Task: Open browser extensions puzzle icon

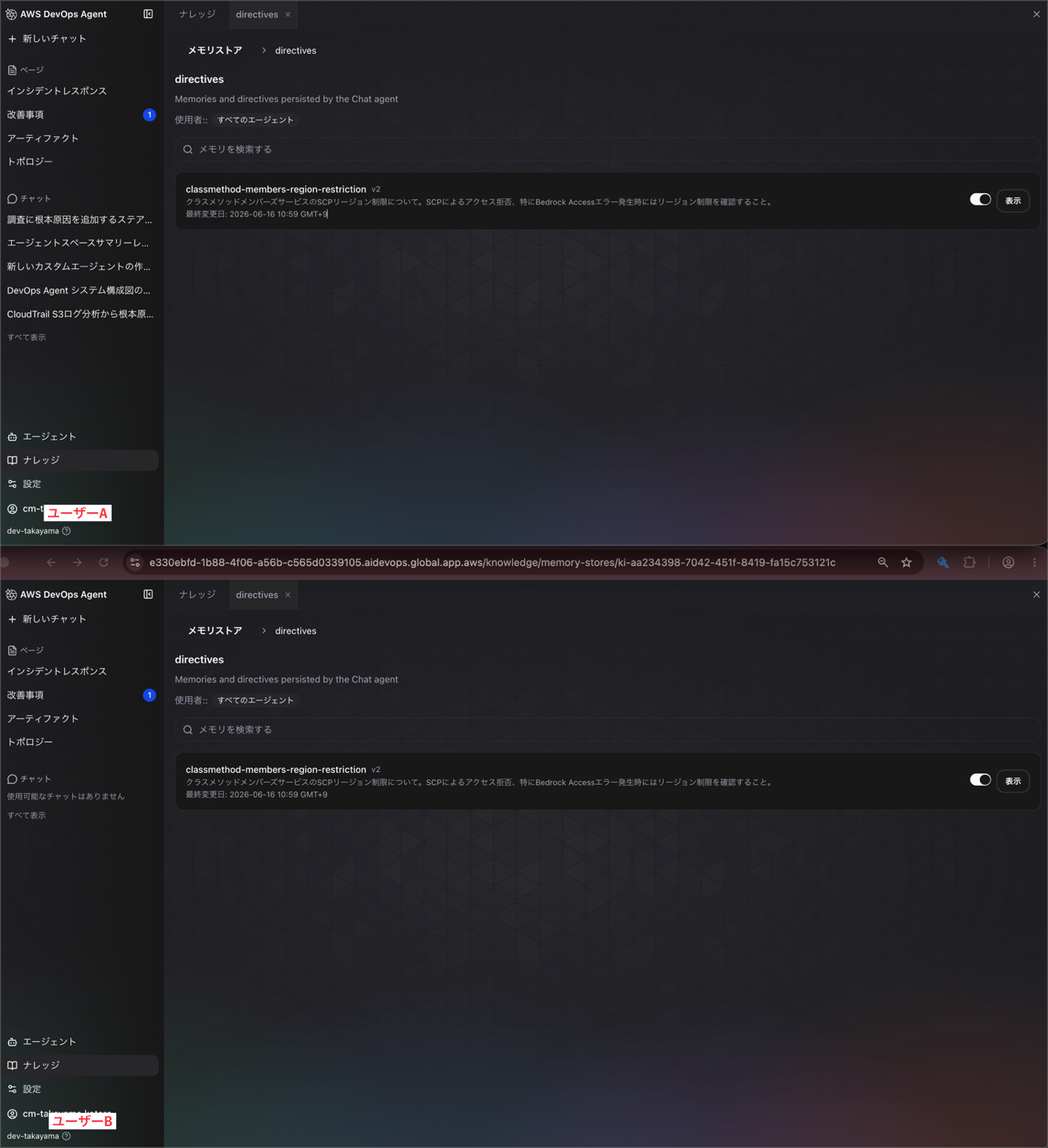Action: click(969, 562)
